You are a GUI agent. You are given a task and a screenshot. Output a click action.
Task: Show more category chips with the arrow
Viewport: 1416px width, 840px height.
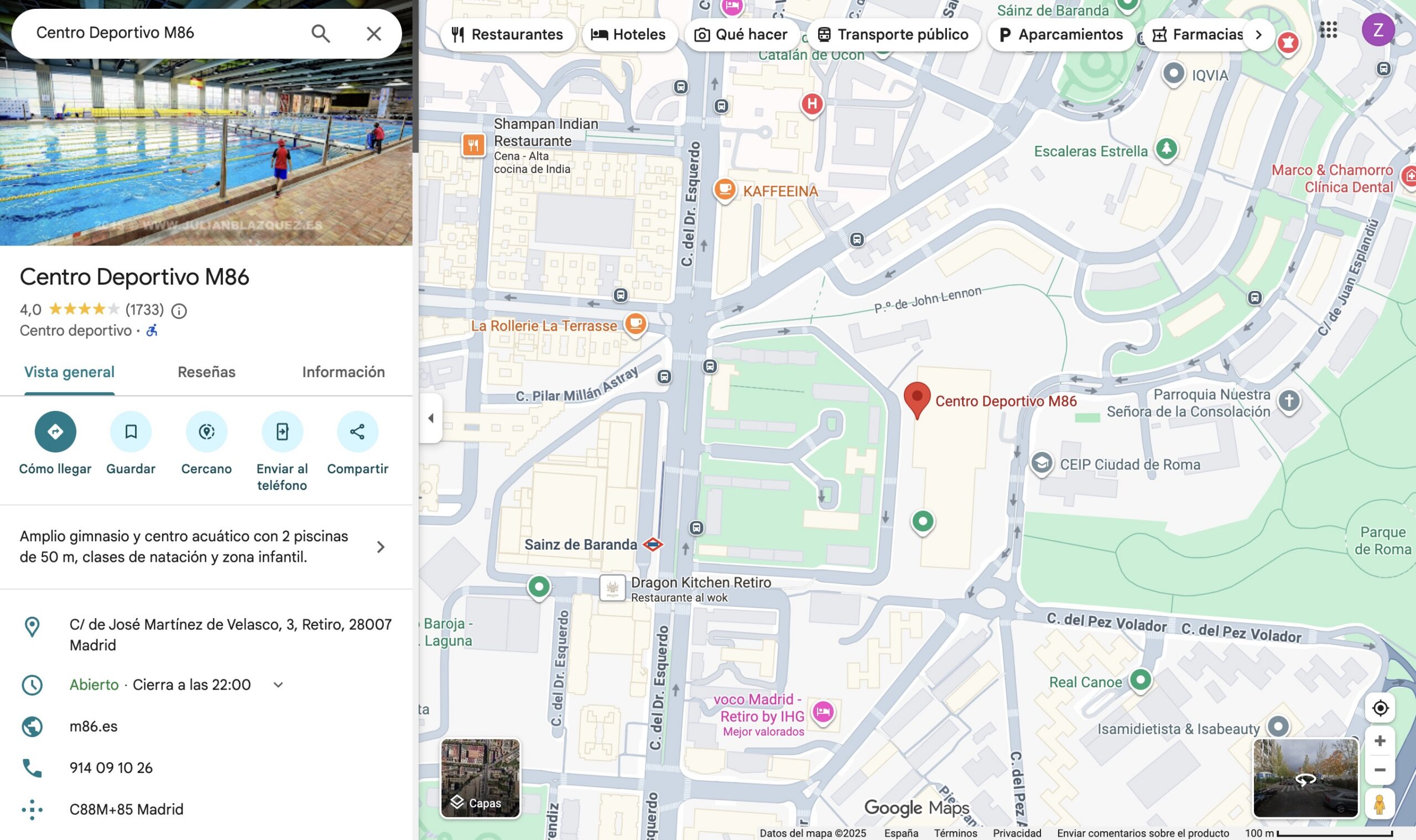[1258, 34]
